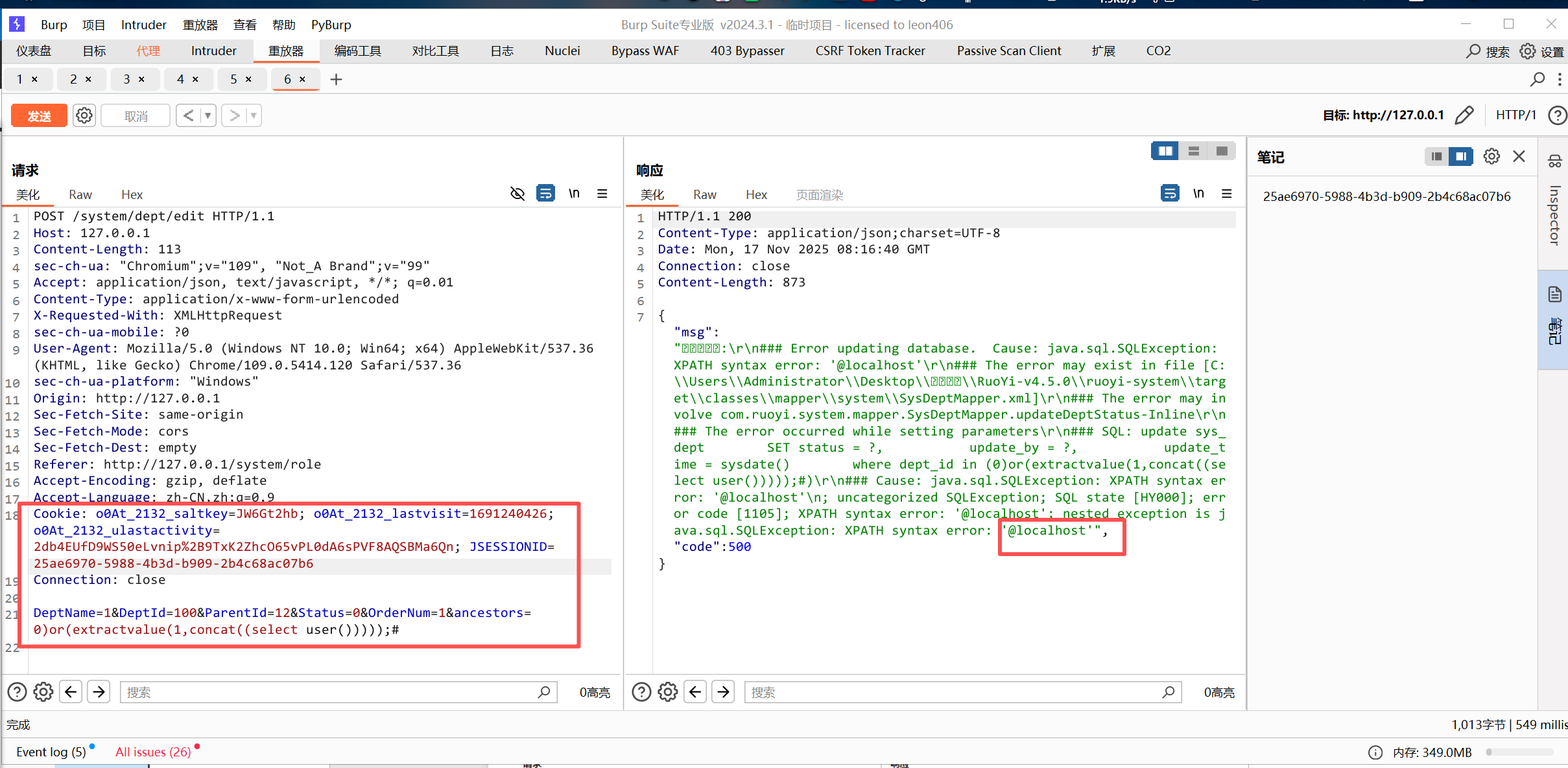
Task: Edit target with the pencil icon
Action: click(1464, 115)
